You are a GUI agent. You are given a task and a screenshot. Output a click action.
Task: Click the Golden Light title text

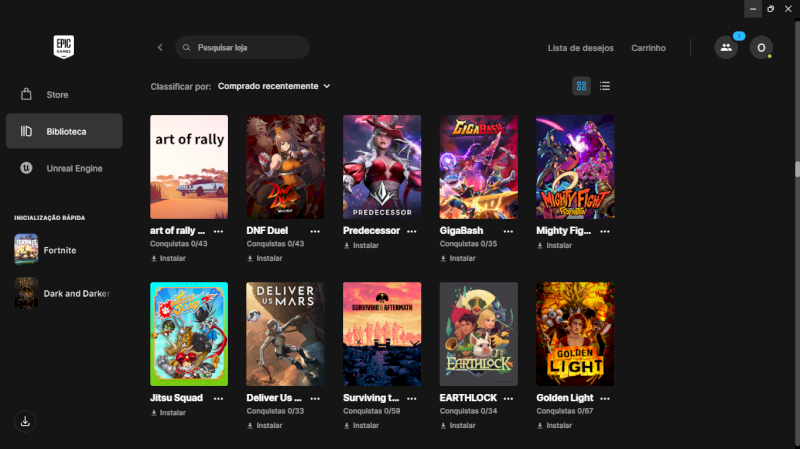pos(565,398)
